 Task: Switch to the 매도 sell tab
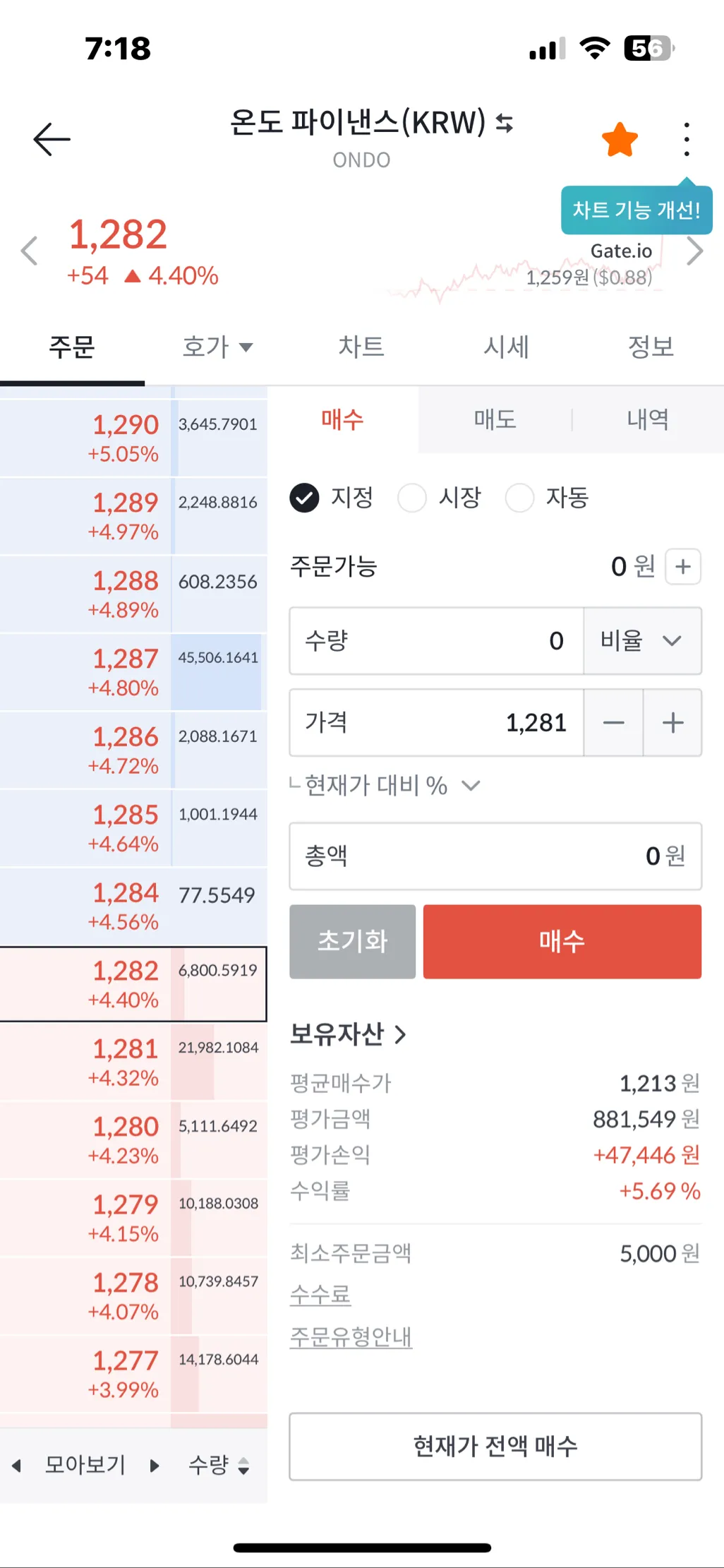coord(495,419)
